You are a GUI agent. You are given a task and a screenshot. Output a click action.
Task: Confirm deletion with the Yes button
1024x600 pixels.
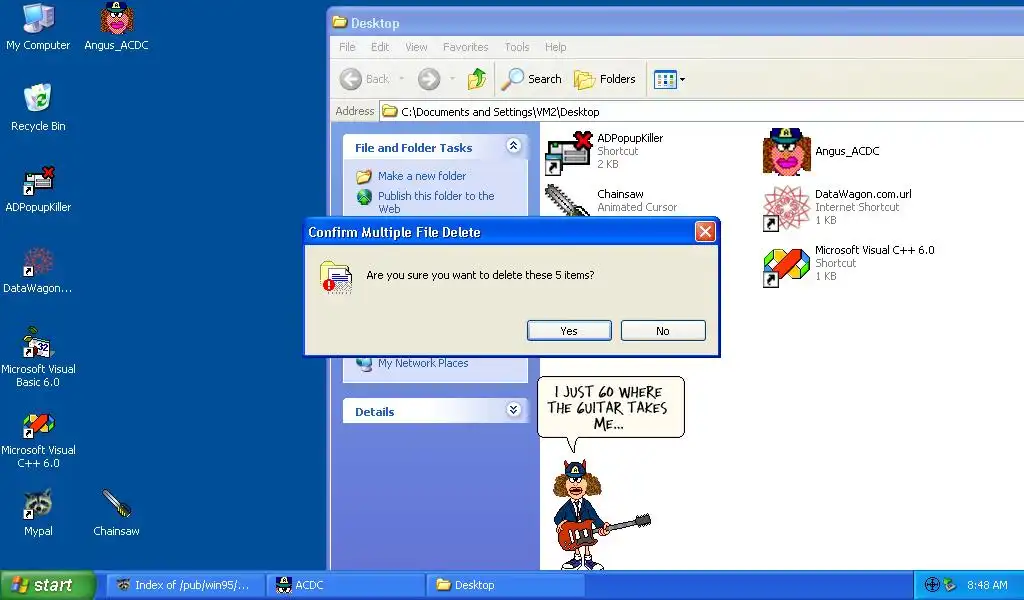569,330
